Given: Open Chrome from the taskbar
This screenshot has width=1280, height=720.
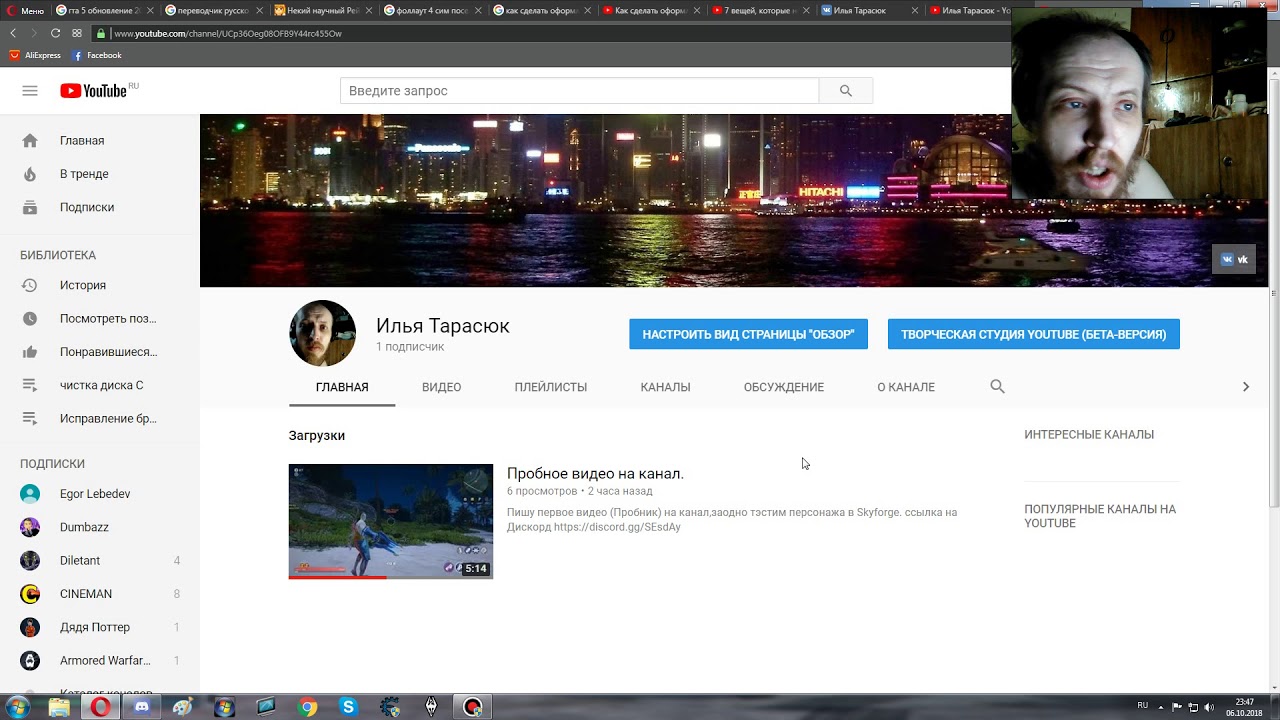Looking at the screenshot, I should [x=308, y=707].
